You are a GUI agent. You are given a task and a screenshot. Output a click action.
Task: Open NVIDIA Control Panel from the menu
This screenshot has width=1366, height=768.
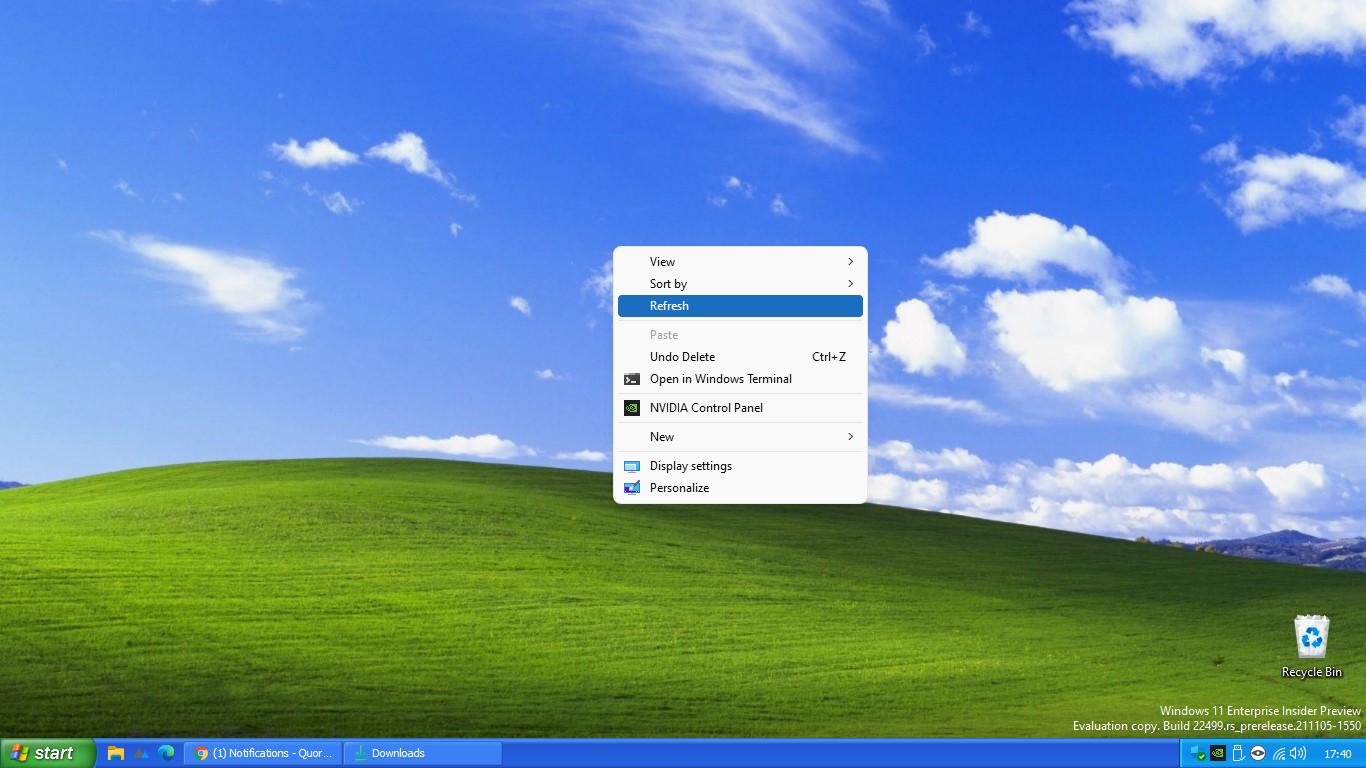click(740, 408)
